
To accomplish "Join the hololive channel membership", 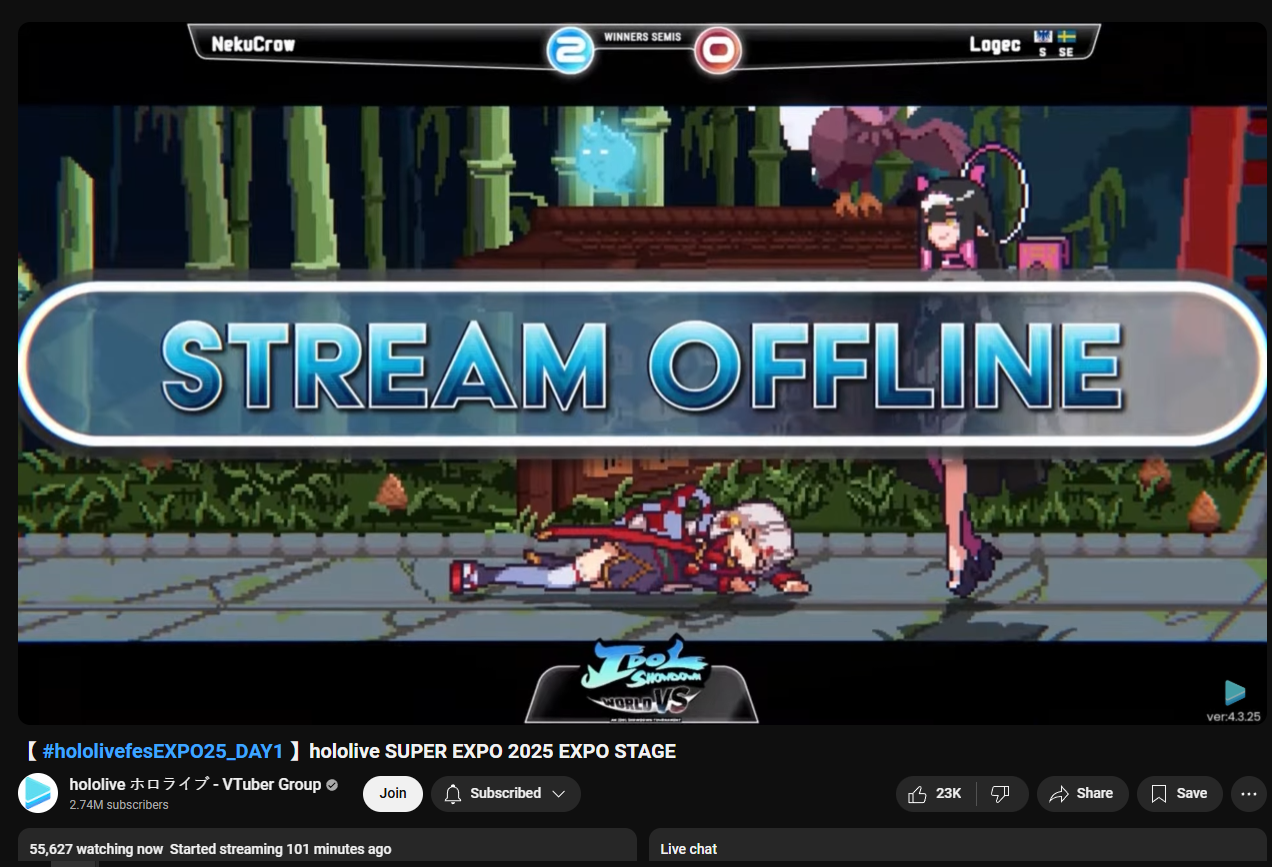I will [x=393, y=794].
